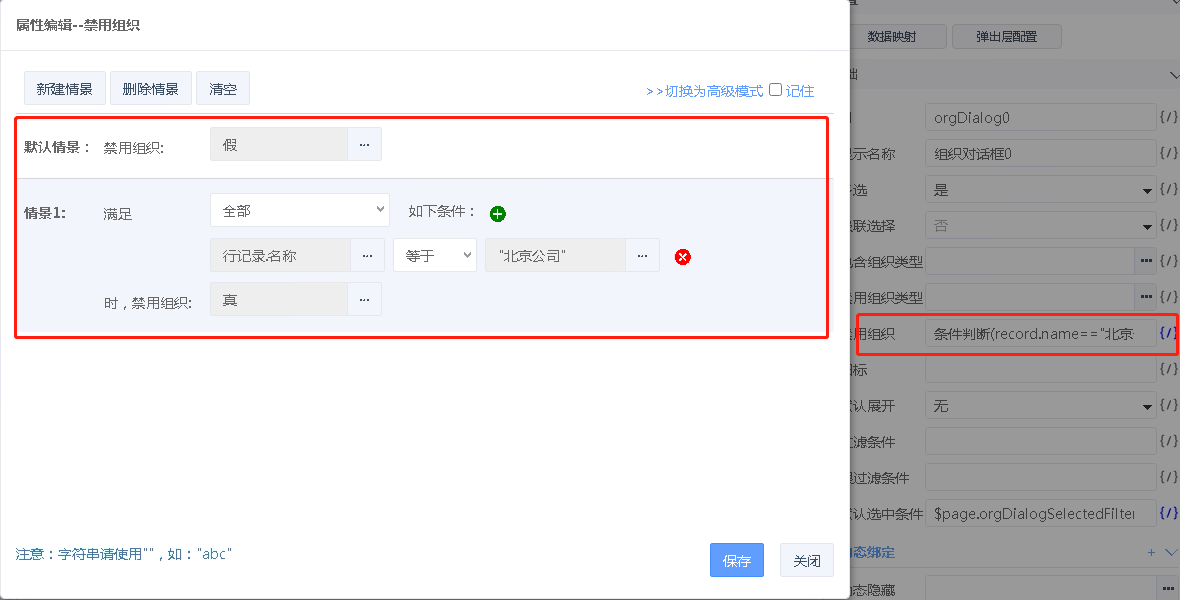Toggle the 记住 checkbox
Image resolution: width=1180 pixels, height=600 pixels.
[x=775, y=90]
